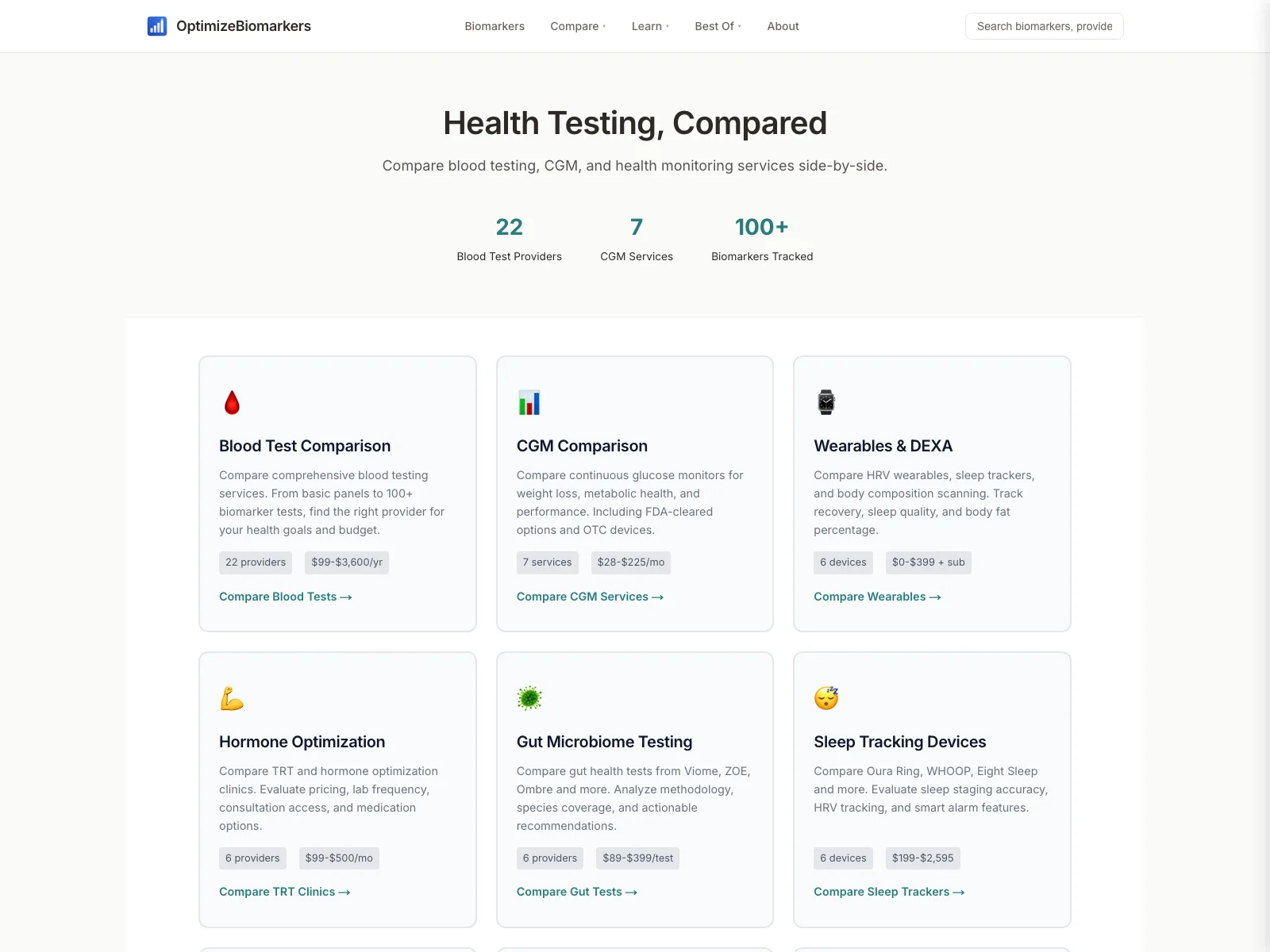Open the About page
The width and height of the screenshot is (1270, 952).
tap(783, 26)
